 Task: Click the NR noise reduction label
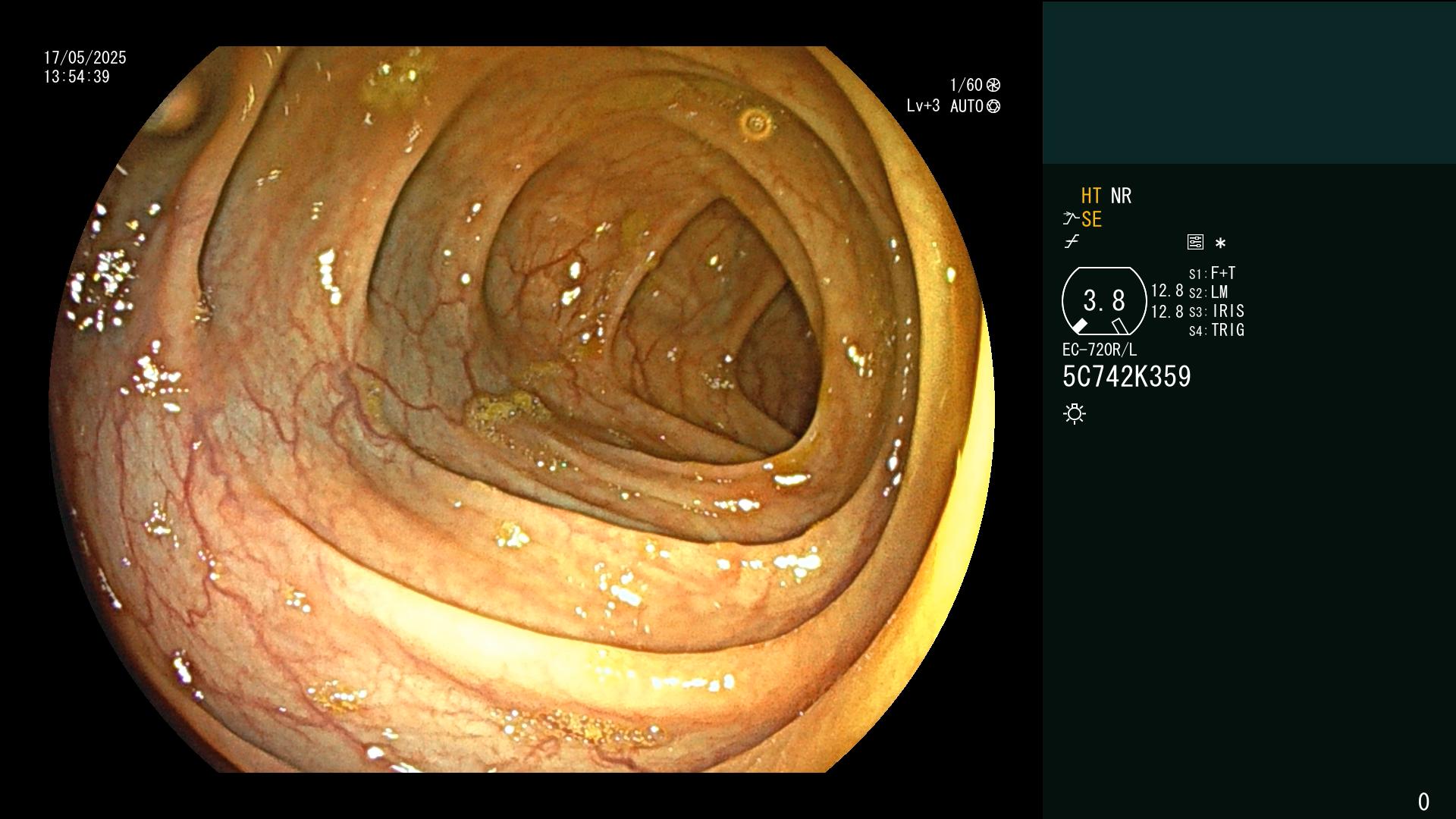pos(1121,196)
